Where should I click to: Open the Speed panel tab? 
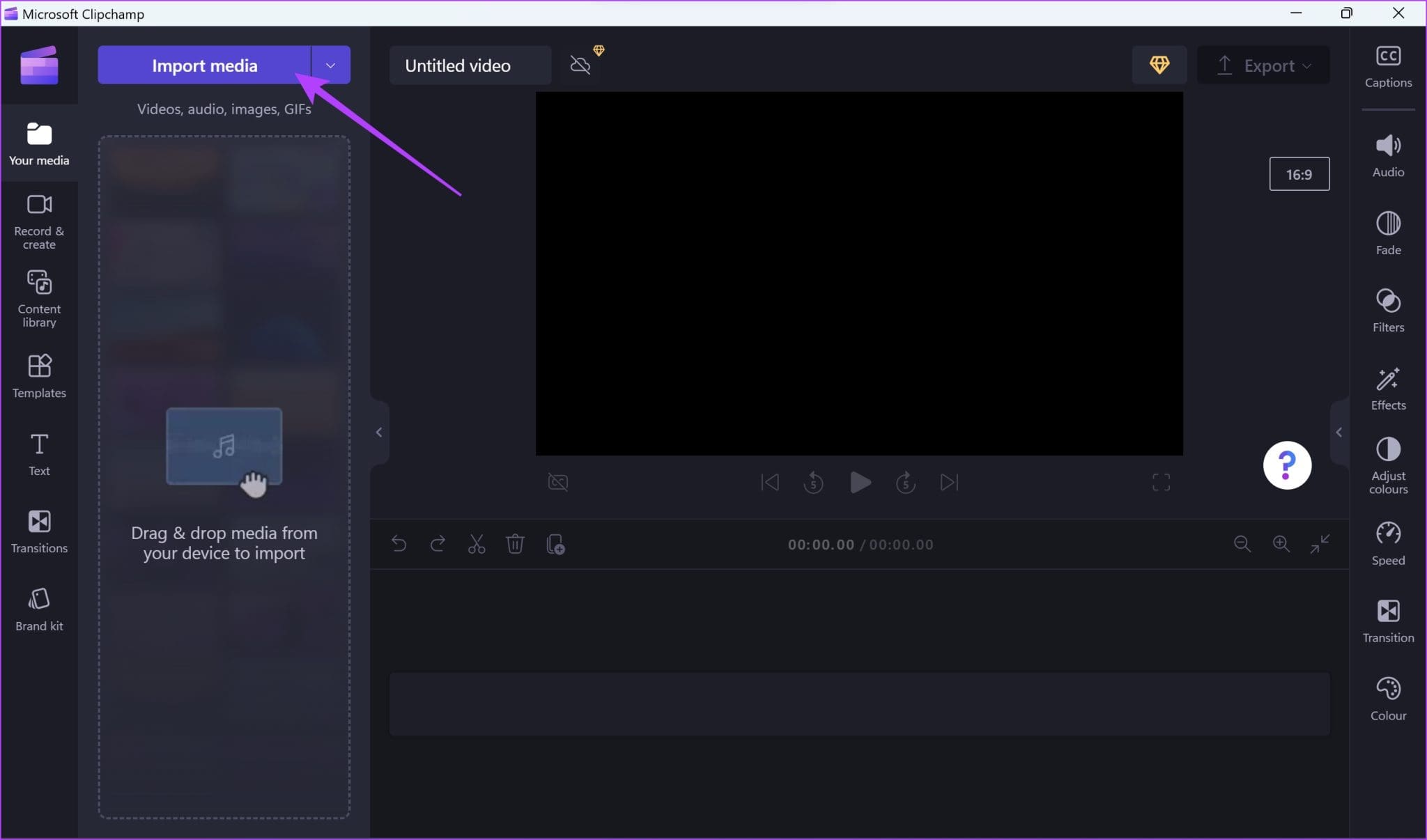(1387, 545)
